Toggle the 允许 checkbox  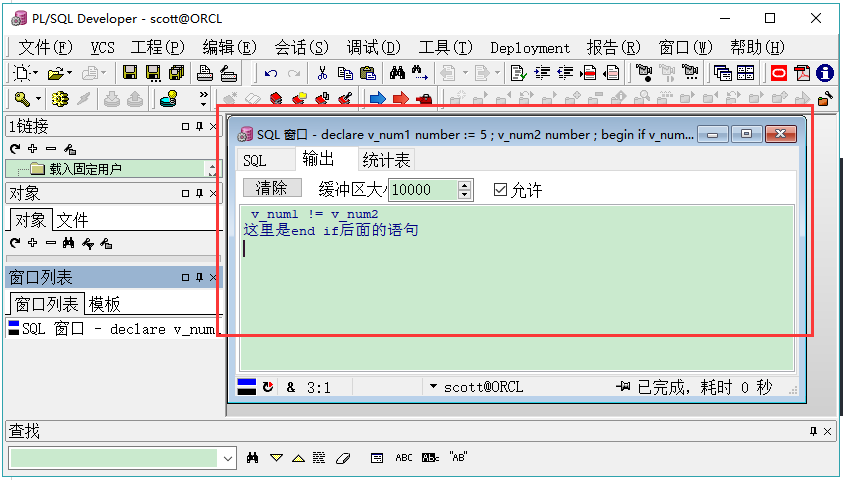(500, 189)
